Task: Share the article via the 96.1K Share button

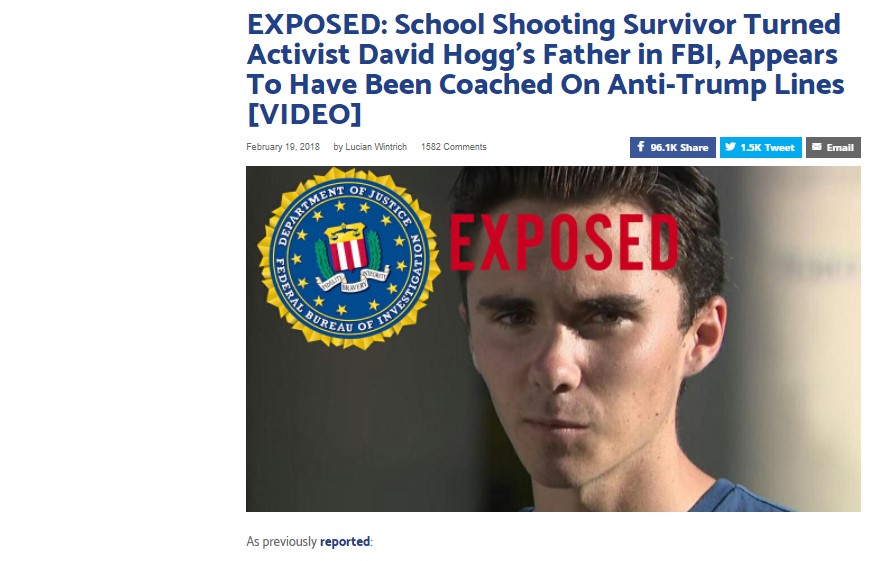Action: click(673, 148)
